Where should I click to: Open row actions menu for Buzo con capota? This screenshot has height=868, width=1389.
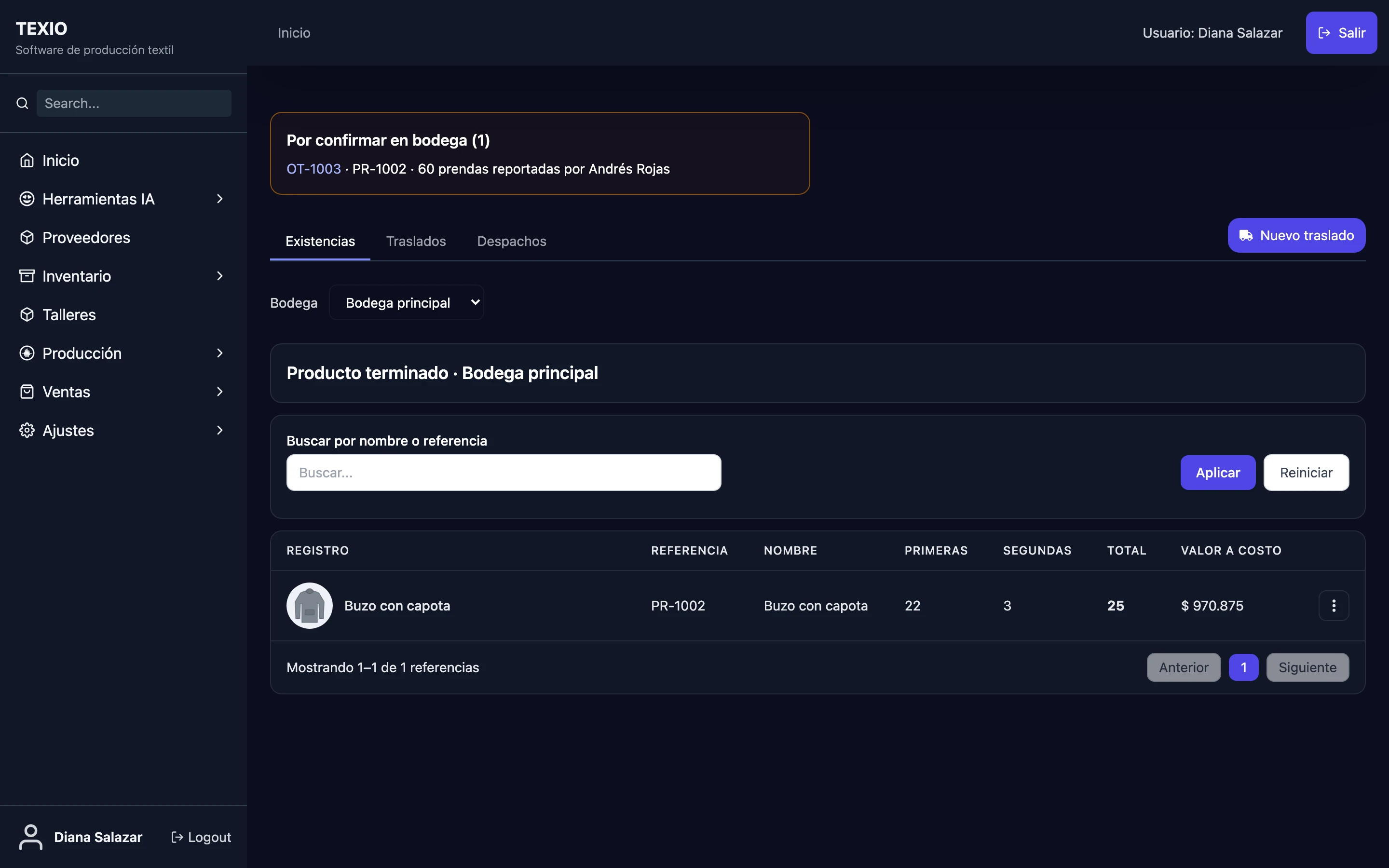1334,606
